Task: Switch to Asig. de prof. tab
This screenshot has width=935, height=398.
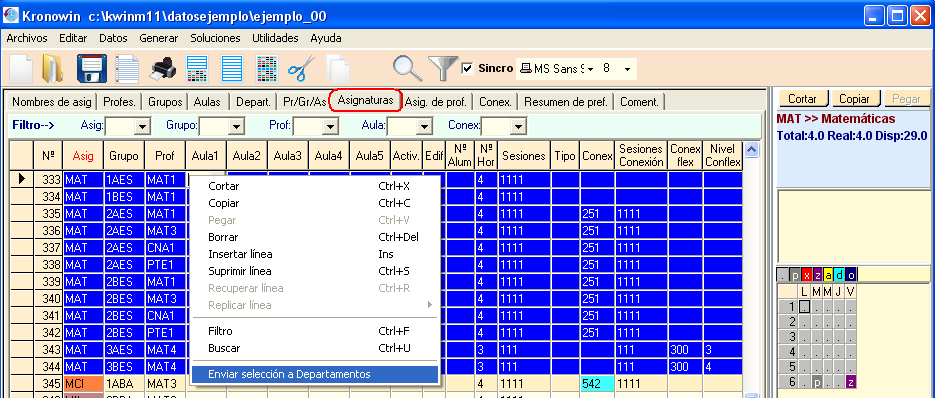Action: tap(437, 102)
